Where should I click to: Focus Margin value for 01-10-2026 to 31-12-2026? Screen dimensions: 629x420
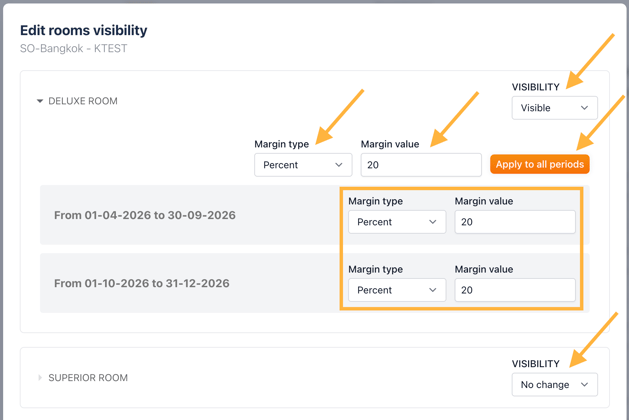(514, 290)
